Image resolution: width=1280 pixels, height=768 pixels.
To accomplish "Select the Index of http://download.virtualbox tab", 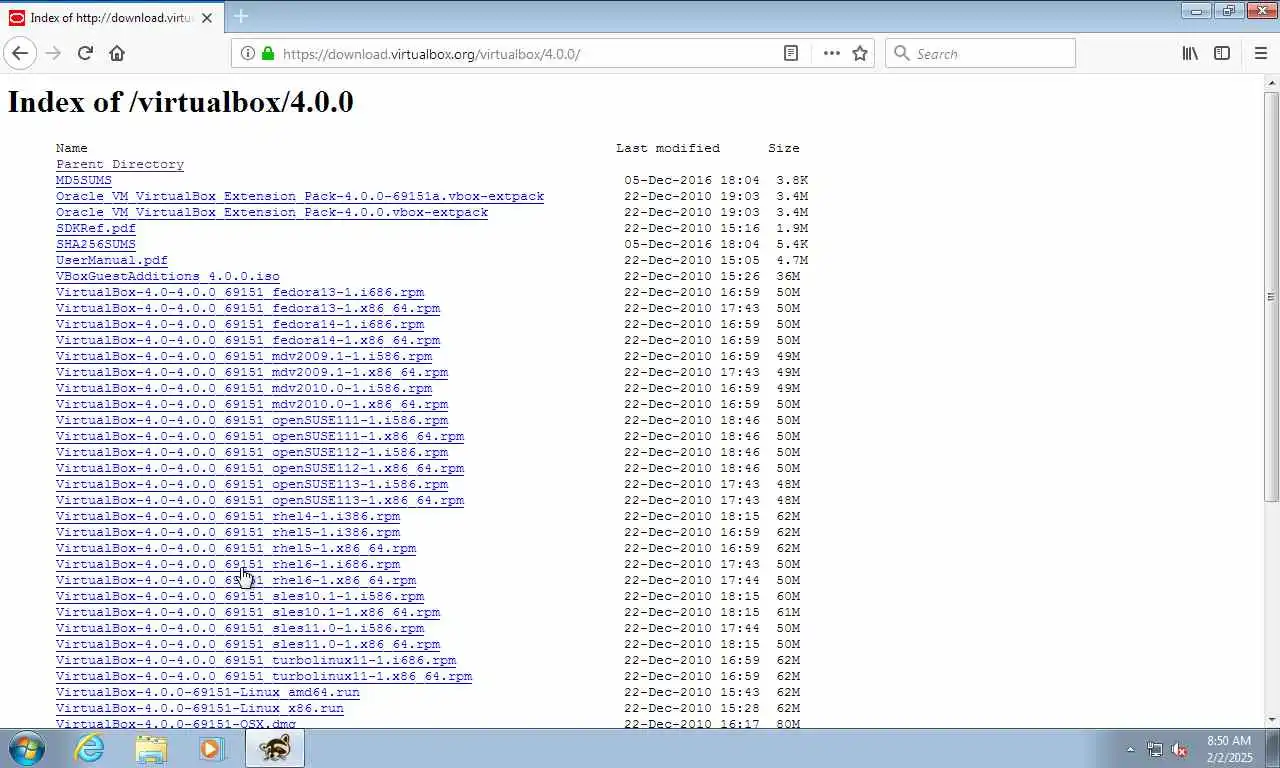I will (x=112, y=17).
